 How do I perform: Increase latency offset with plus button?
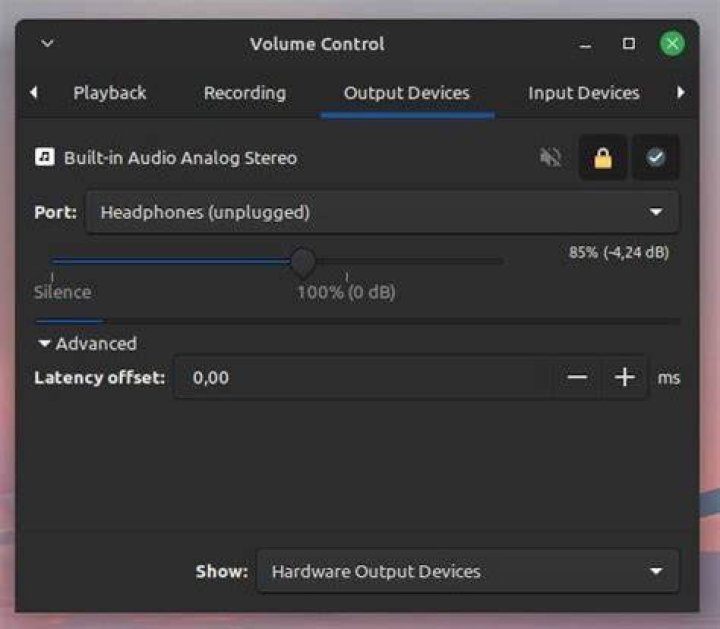click(x=624, y=377)
